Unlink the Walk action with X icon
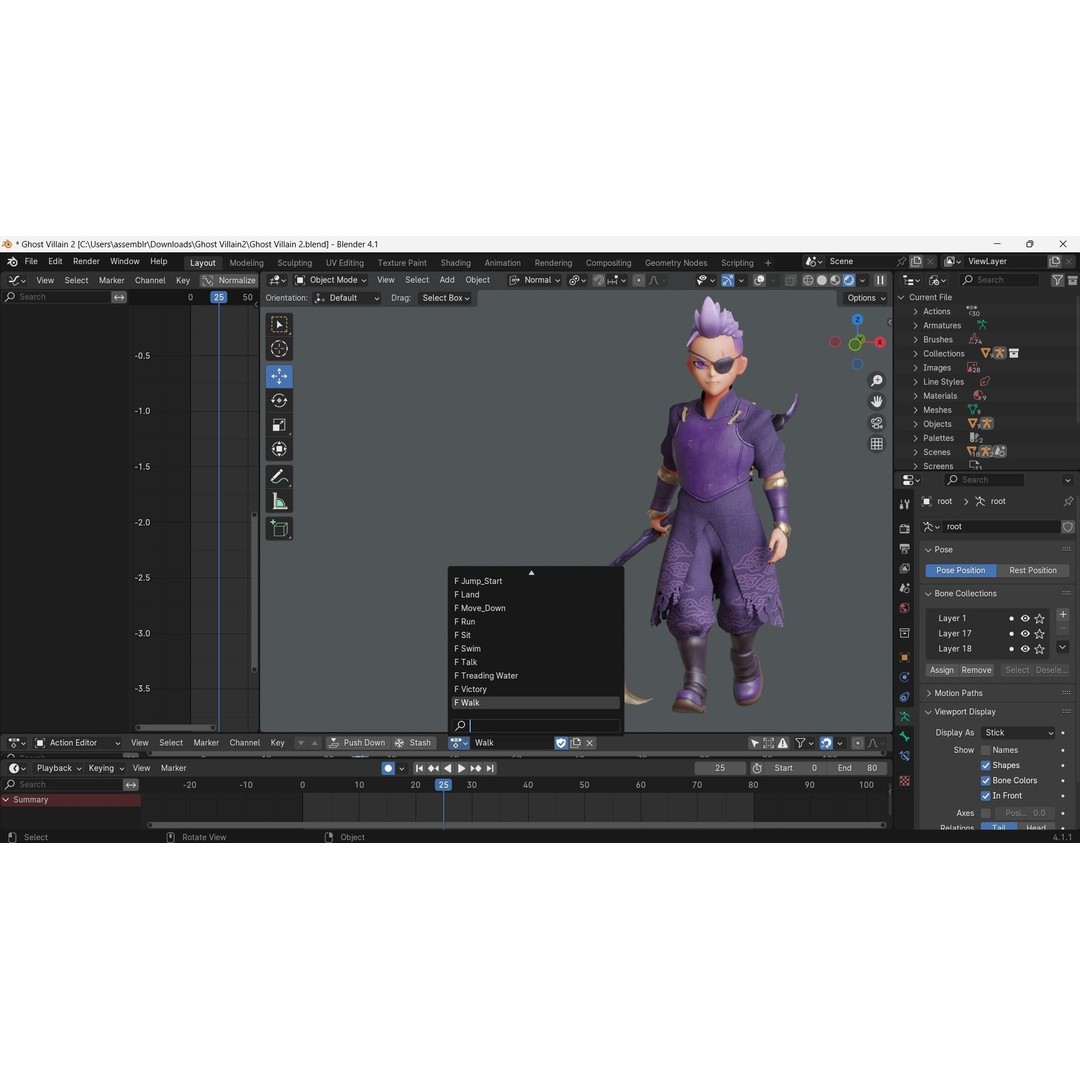1080x1080 pixels. coord(590,742)
